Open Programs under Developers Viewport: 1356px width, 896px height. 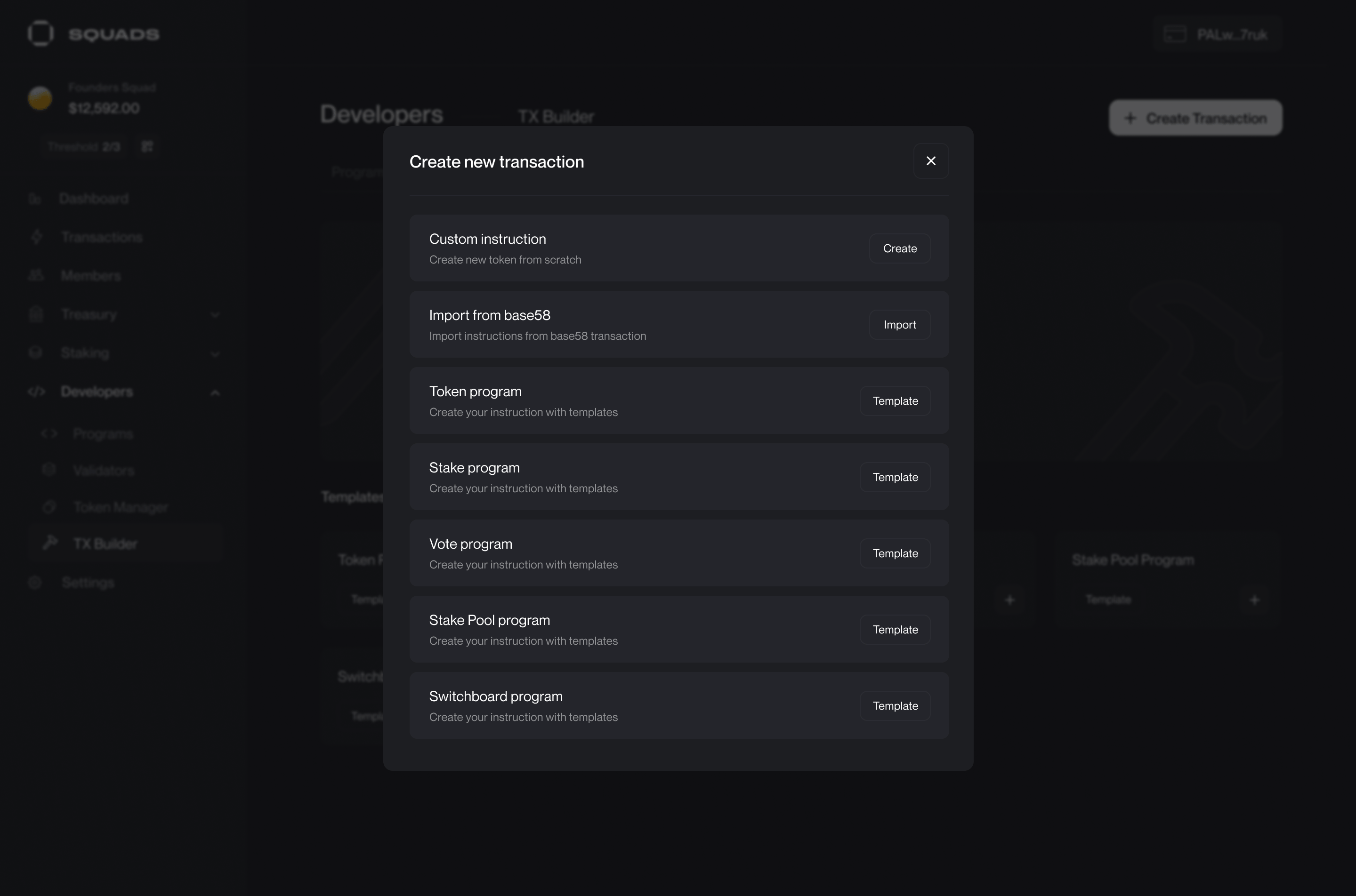tap(103, 434)
